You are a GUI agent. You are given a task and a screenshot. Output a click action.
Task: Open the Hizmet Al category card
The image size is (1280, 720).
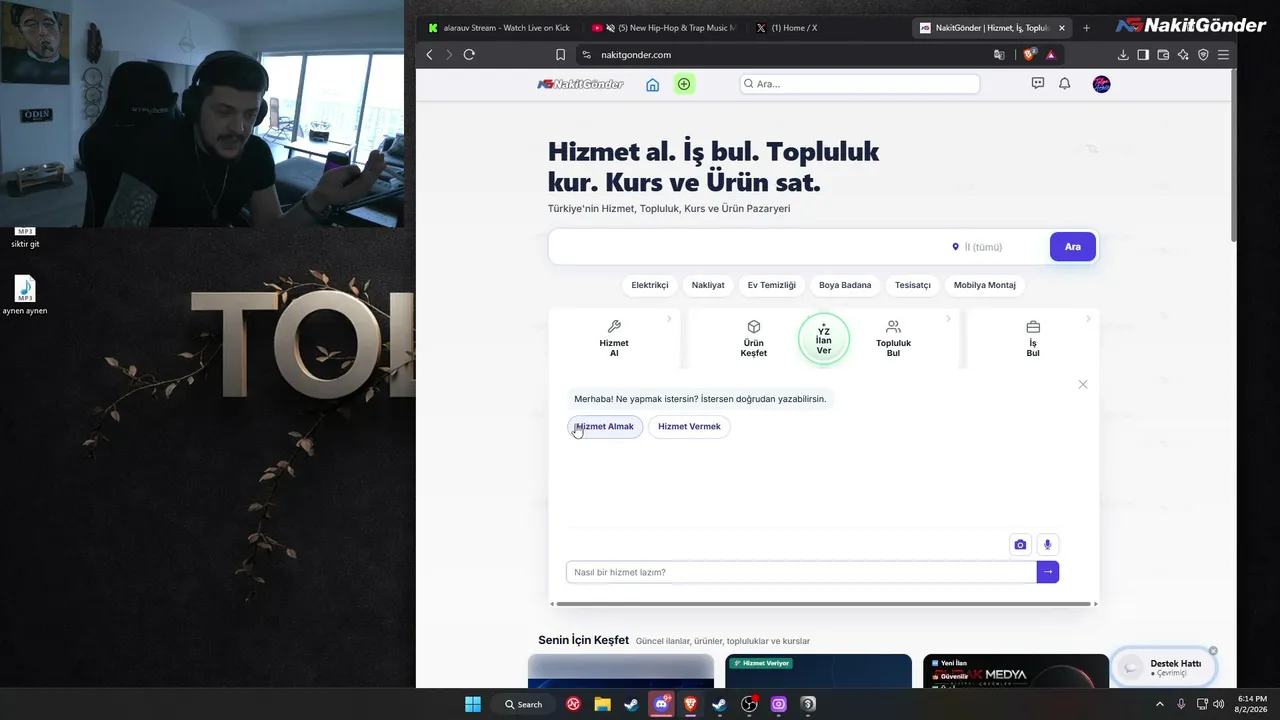614,339
